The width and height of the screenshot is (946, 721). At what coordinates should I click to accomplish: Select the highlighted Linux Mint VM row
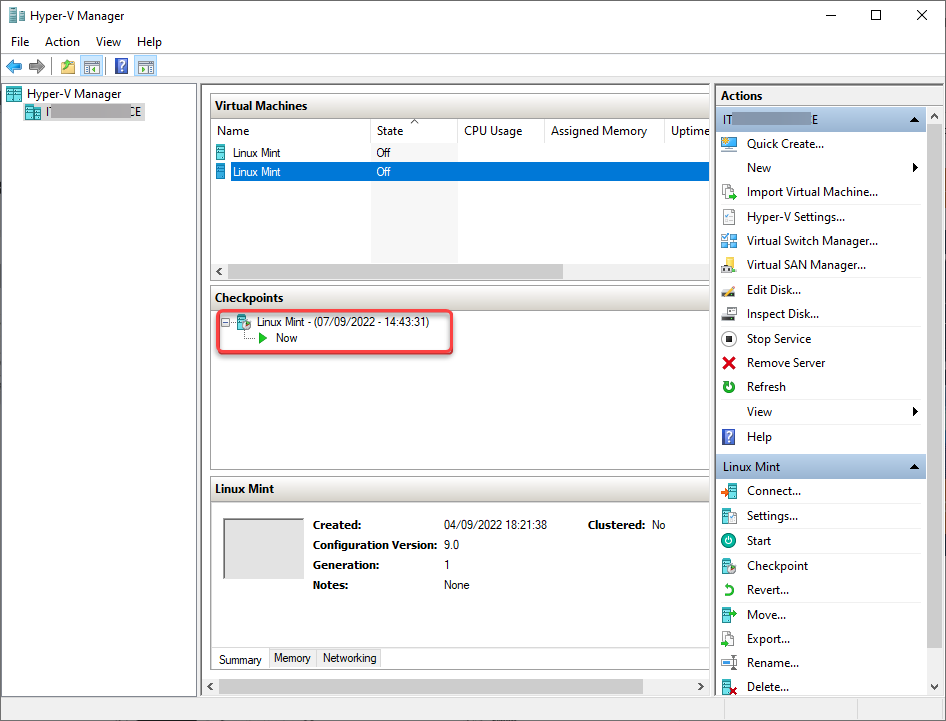462,172
